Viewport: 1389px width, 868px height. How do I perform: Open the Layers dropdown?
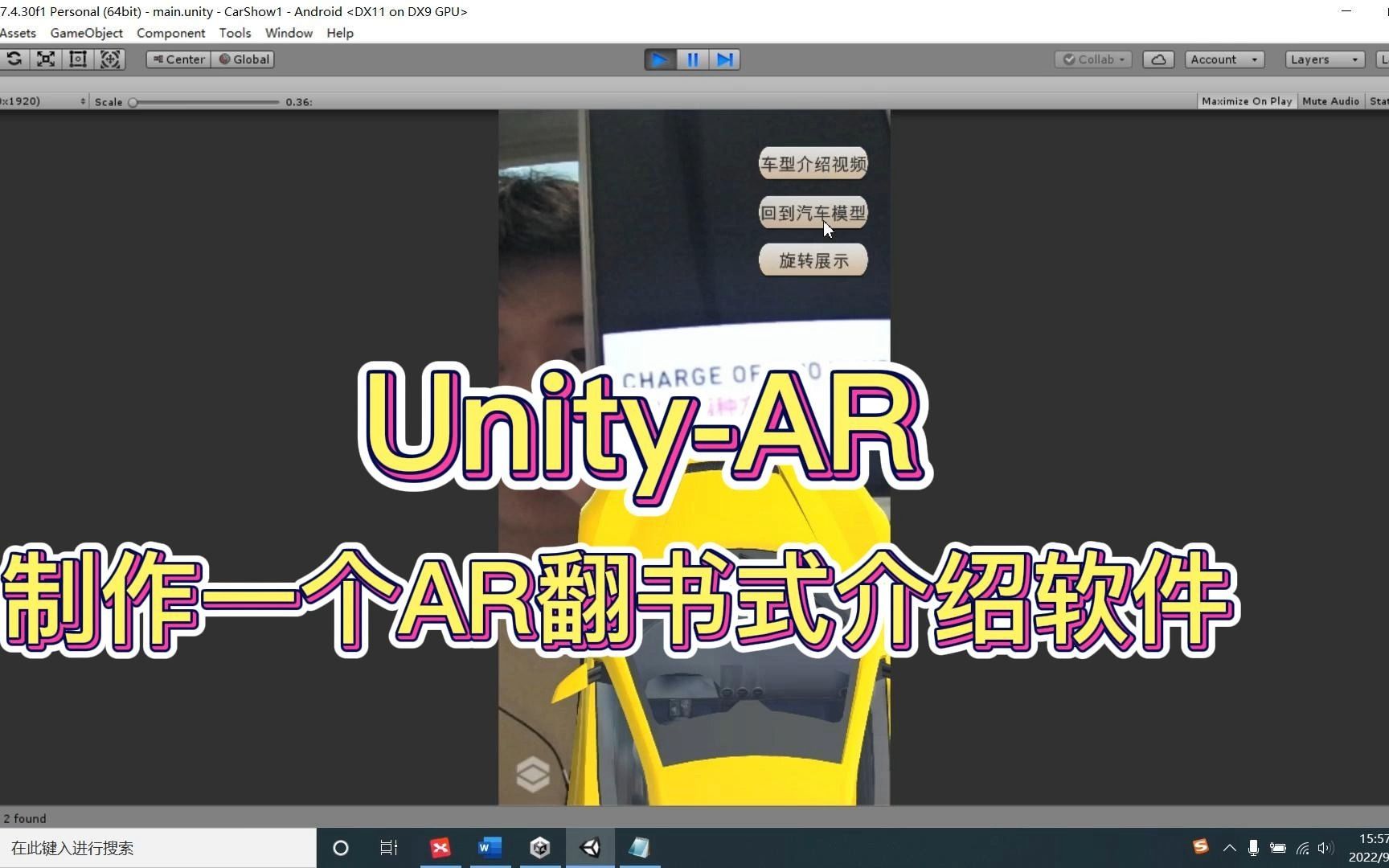(1324, 59)
